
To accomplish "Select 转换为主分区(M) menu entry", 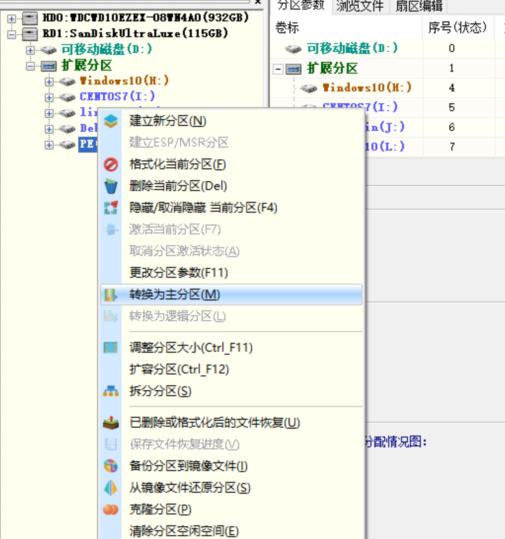I will (x=231, y=295).
